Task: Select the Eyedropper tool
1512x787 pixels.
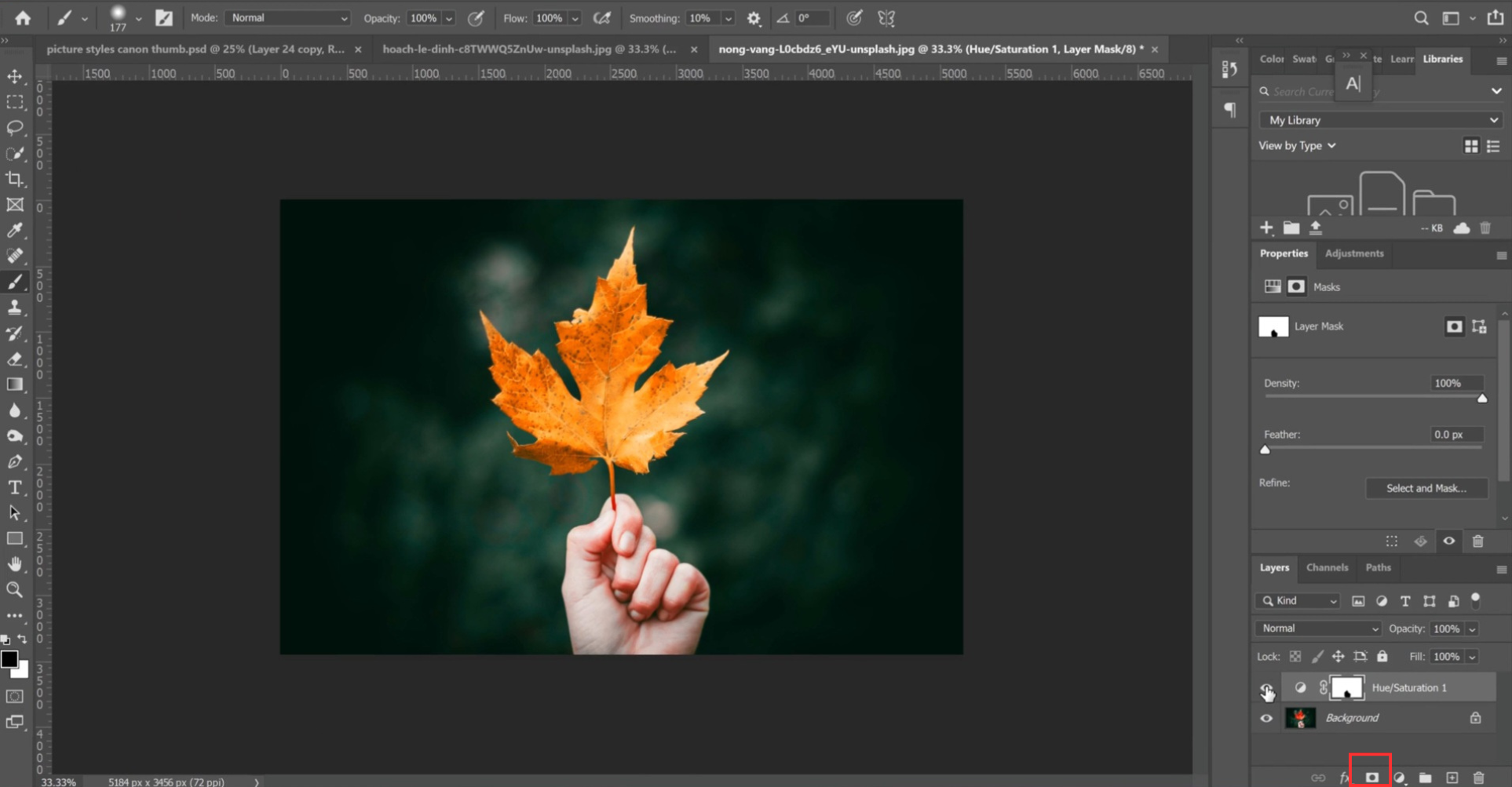Action: (15, 230)
